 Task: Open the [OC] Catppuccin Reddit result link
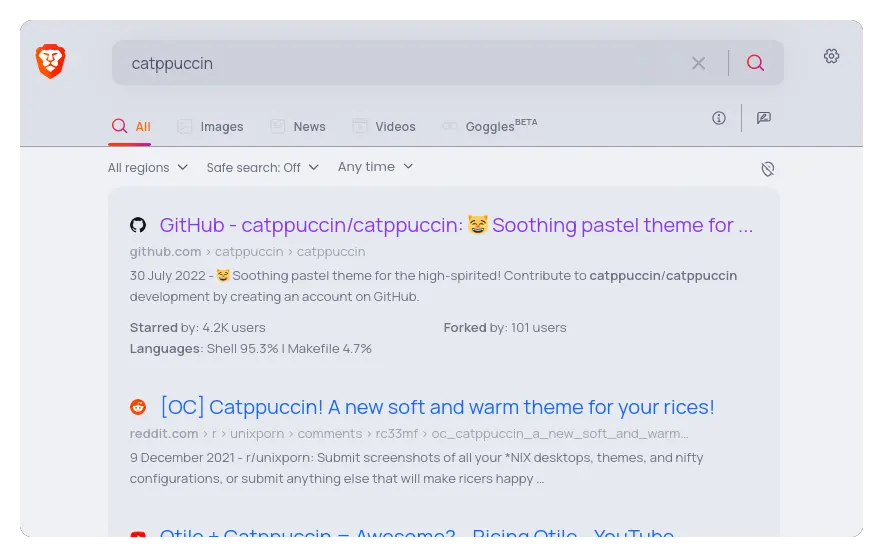point(437,407)
